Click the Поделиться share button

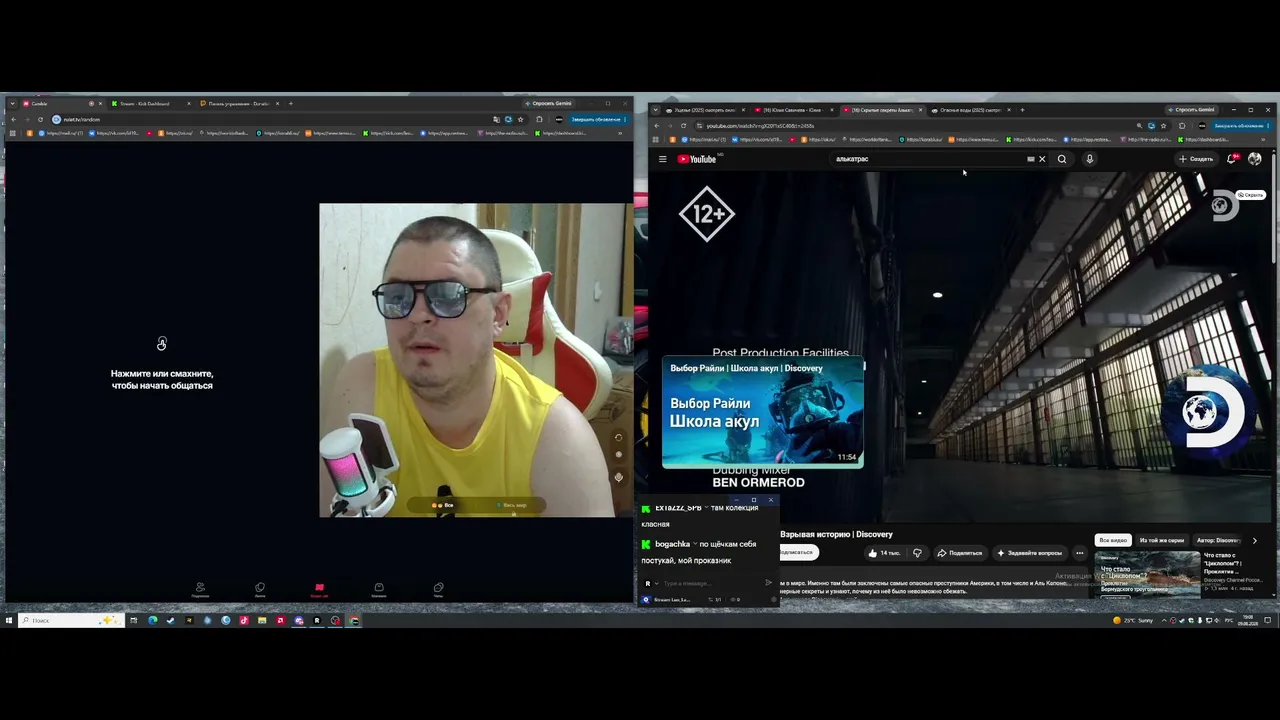click(960, 553)
